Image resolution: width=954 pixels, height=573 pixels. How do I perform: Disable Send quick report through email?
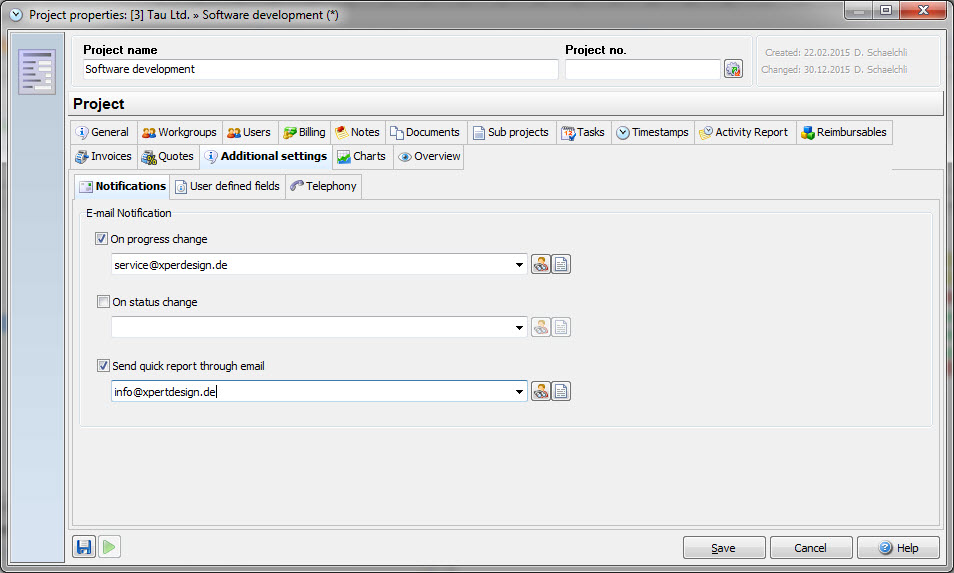(103, 366)
